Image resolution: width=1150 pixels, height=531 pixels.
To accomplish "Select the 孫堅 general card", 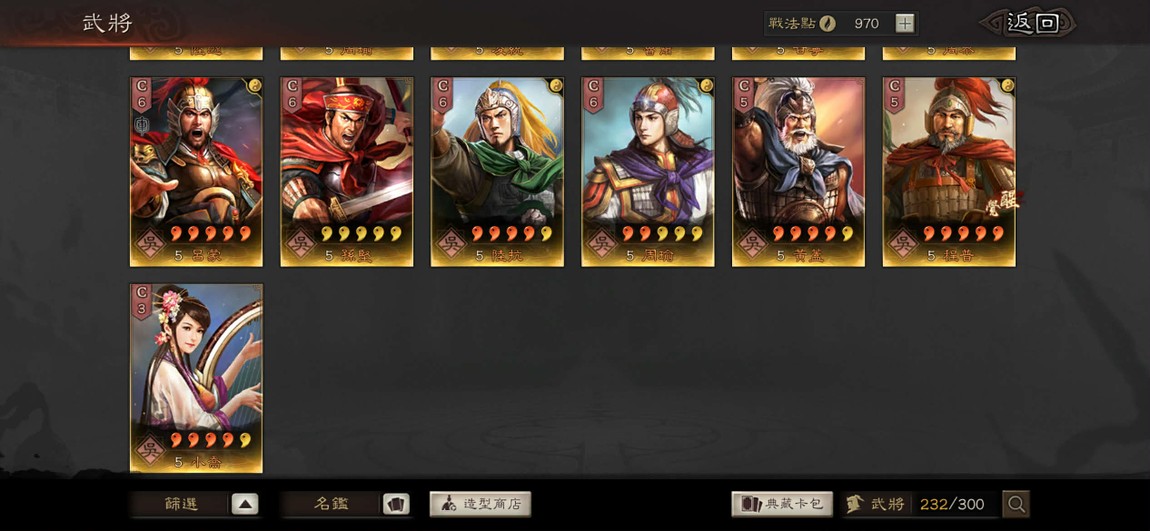I will click(347, 172).
